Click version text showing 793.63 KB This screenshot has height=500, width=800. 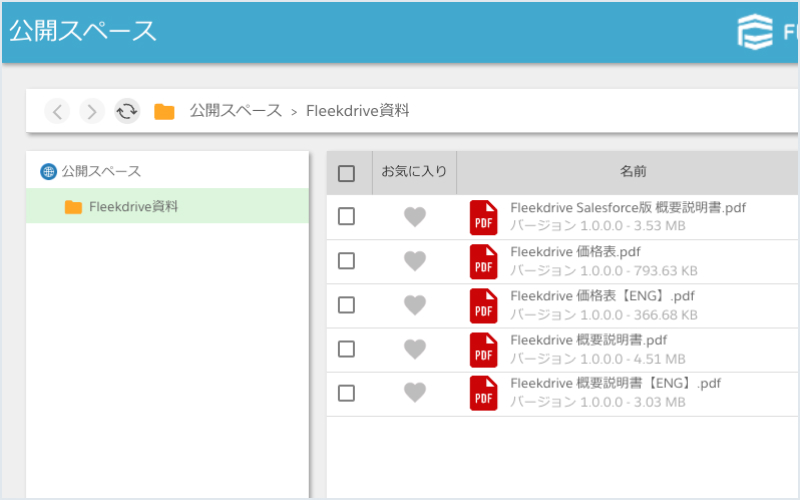click(x=604, y=271)
